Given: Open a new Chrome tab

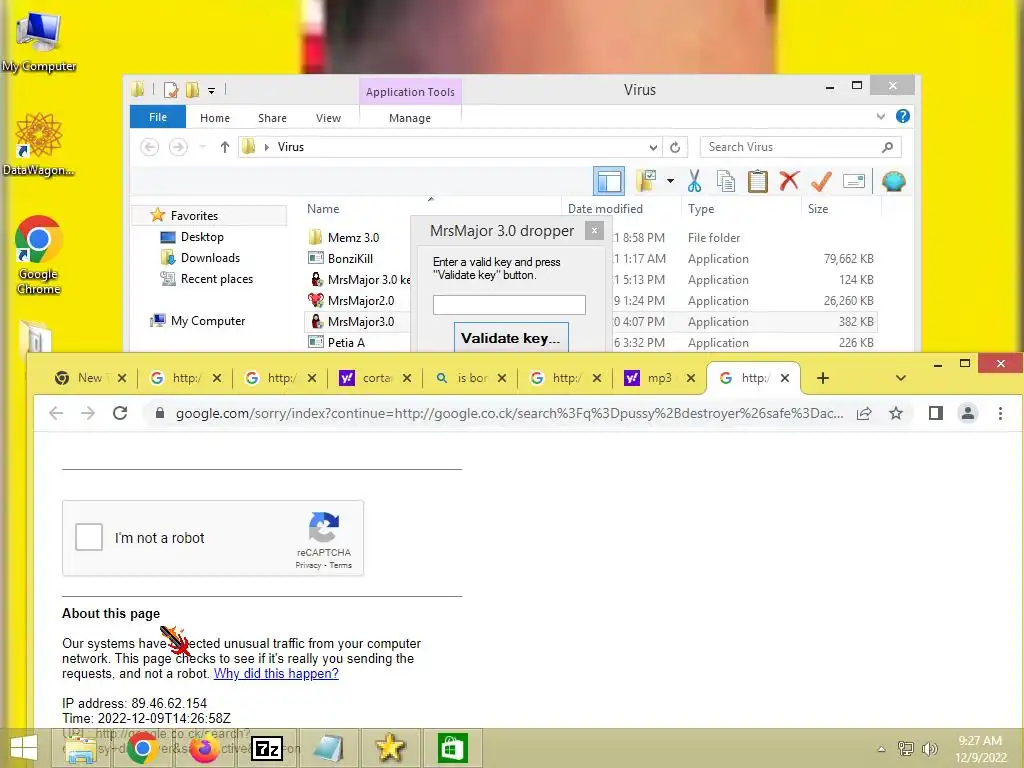Looking at the screenshot, I should (x=823, y=378).
